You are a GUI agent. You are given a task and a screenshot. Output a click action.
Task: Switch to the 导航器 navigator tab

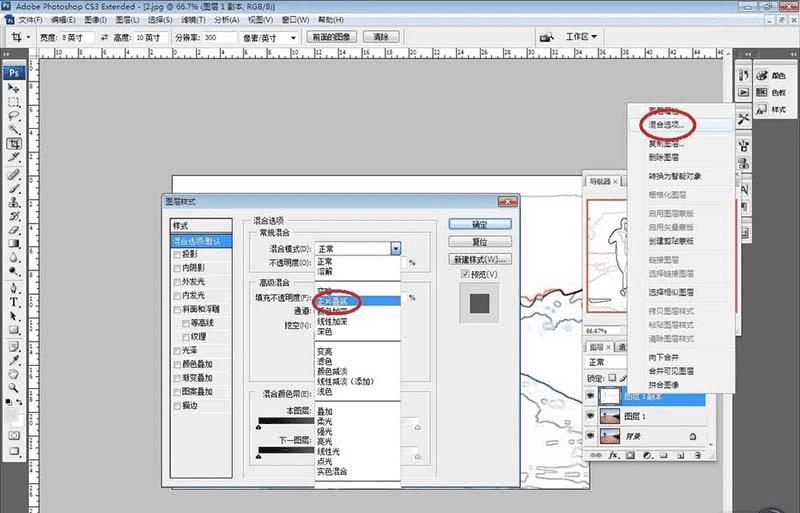point(603,181)
